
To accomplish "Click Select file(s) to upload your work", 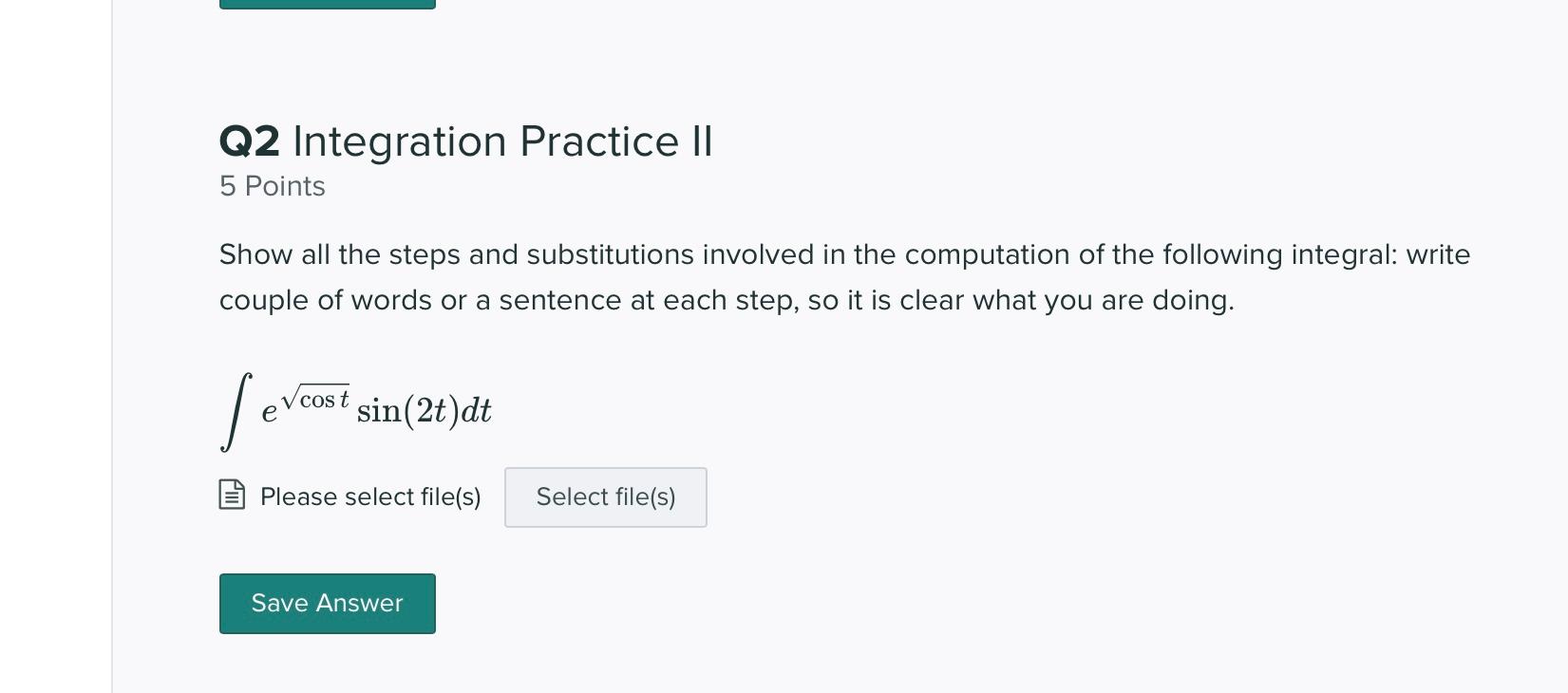I will point(605,496).
